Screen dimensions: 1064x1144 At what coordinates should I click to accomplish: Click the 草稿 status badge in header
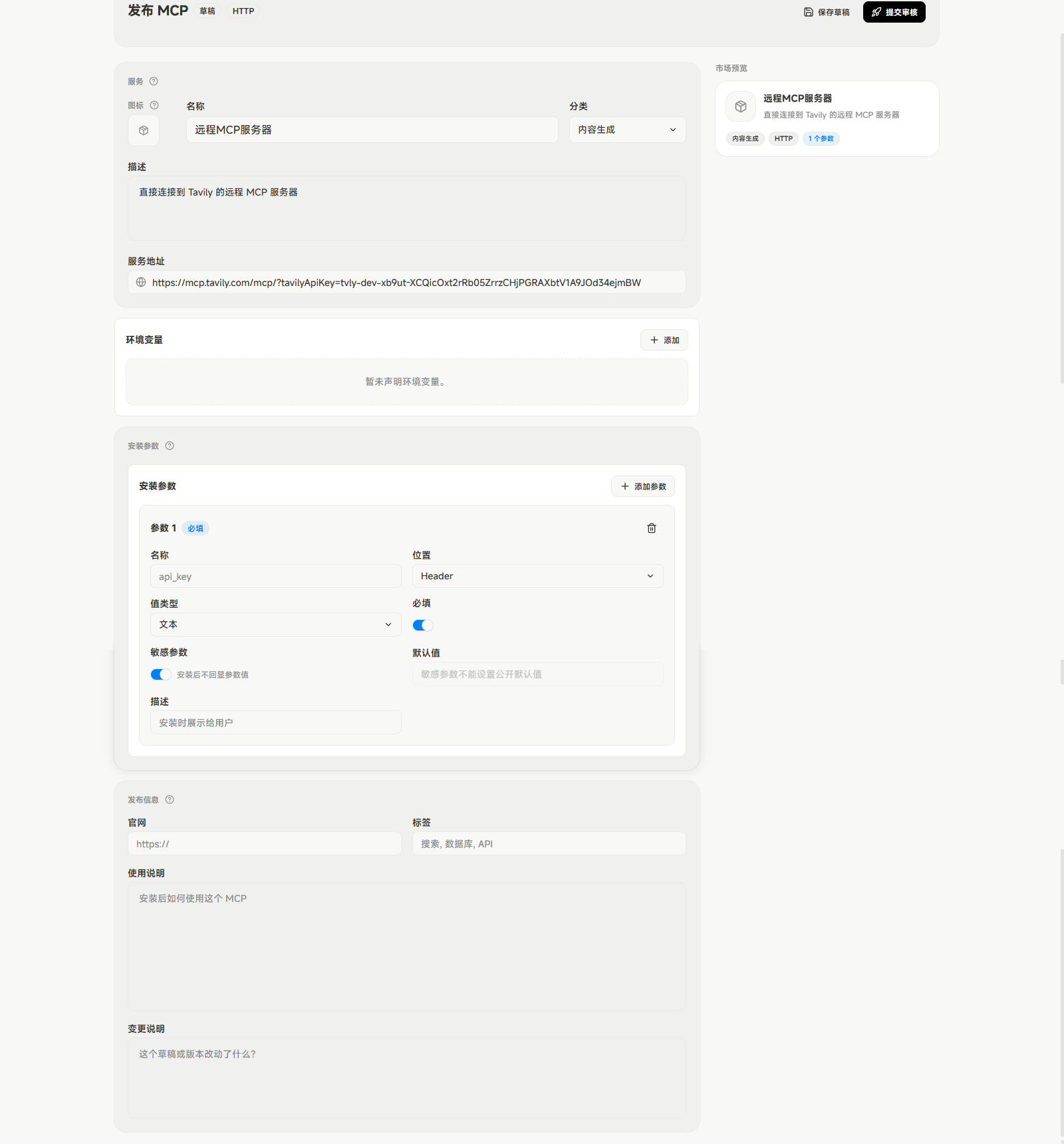(x=207, y=11)
